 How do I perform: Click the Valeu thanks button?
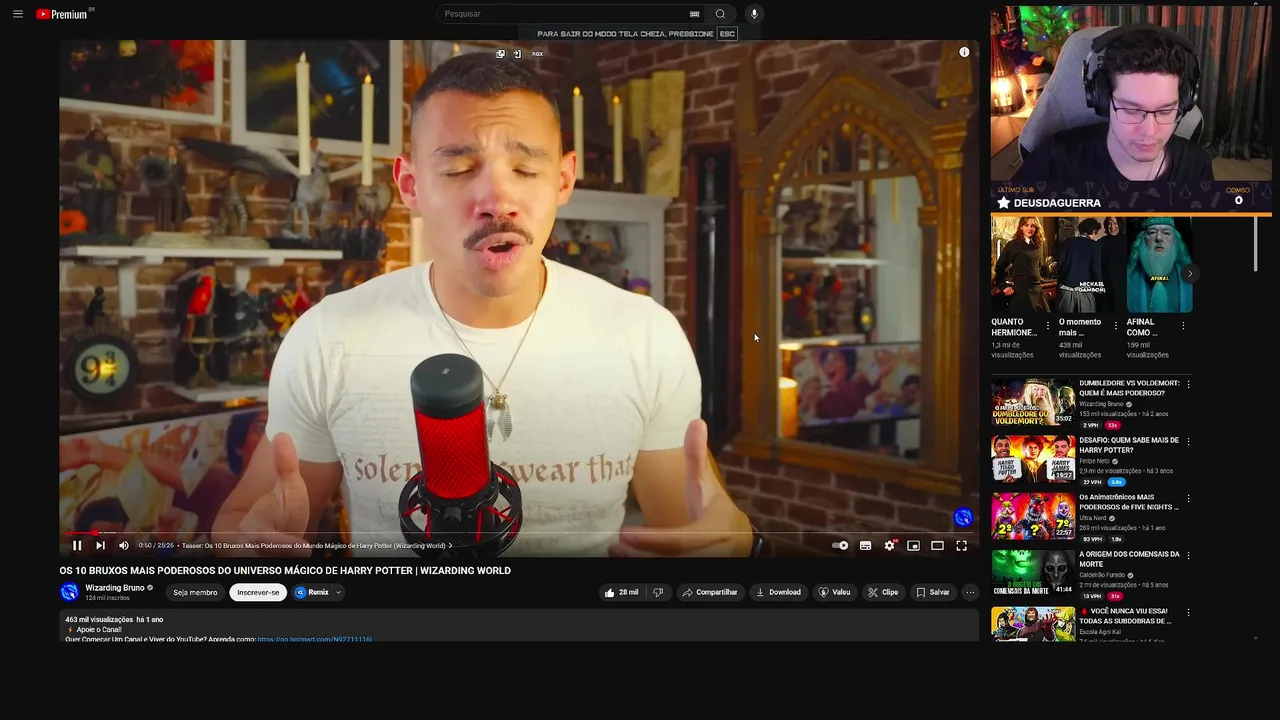point(834,592)
